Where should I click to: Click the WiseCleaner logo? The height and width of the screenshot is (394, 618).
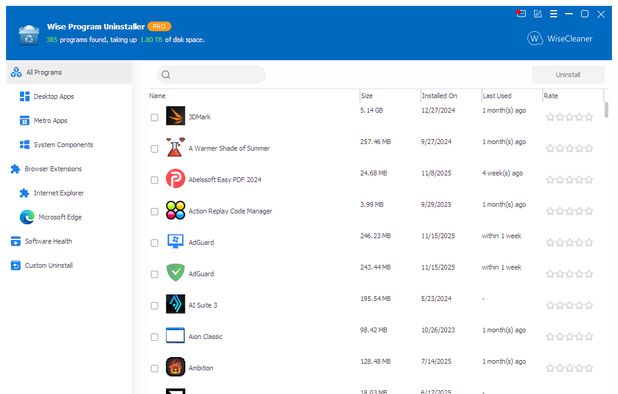(x=560, y=39)
